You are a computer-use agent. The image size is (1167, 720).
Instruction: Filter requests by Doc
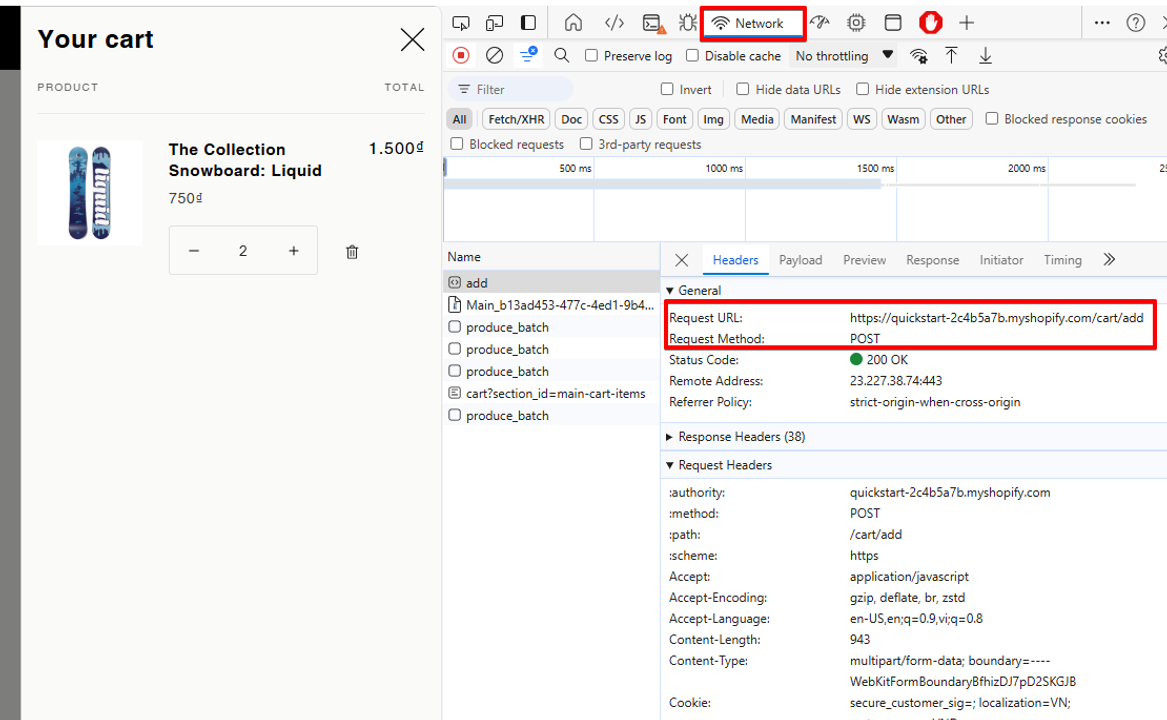tap(572, 119)
